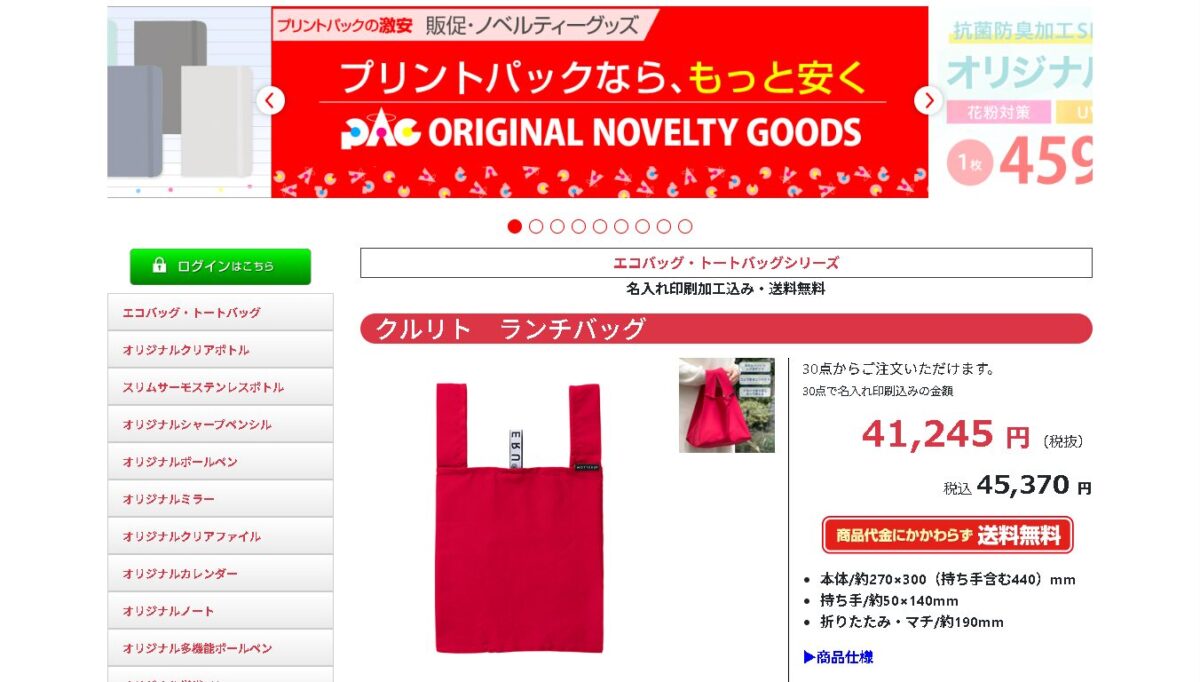Click the next slide arrow on banner
This screenshot has width=1200, height=682.
tap(929, 101)
